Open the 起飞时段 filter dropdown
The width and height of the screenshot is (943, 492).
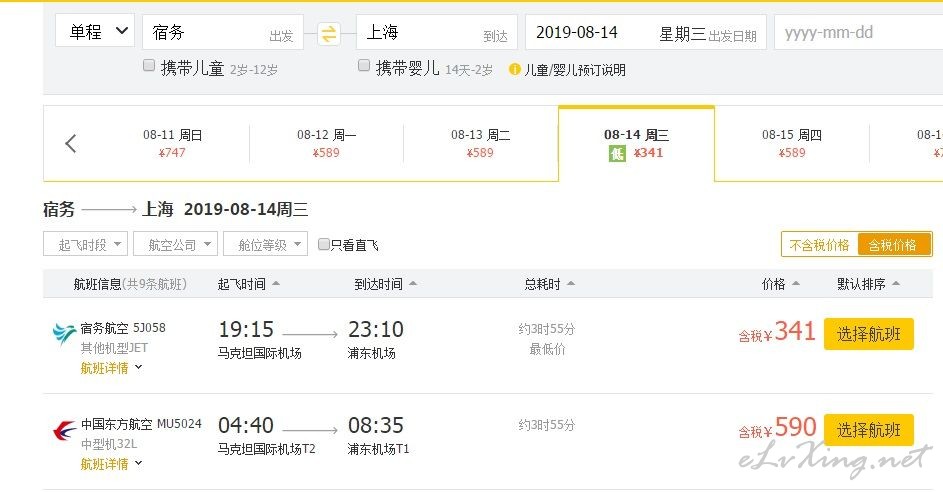click(85, 244)
